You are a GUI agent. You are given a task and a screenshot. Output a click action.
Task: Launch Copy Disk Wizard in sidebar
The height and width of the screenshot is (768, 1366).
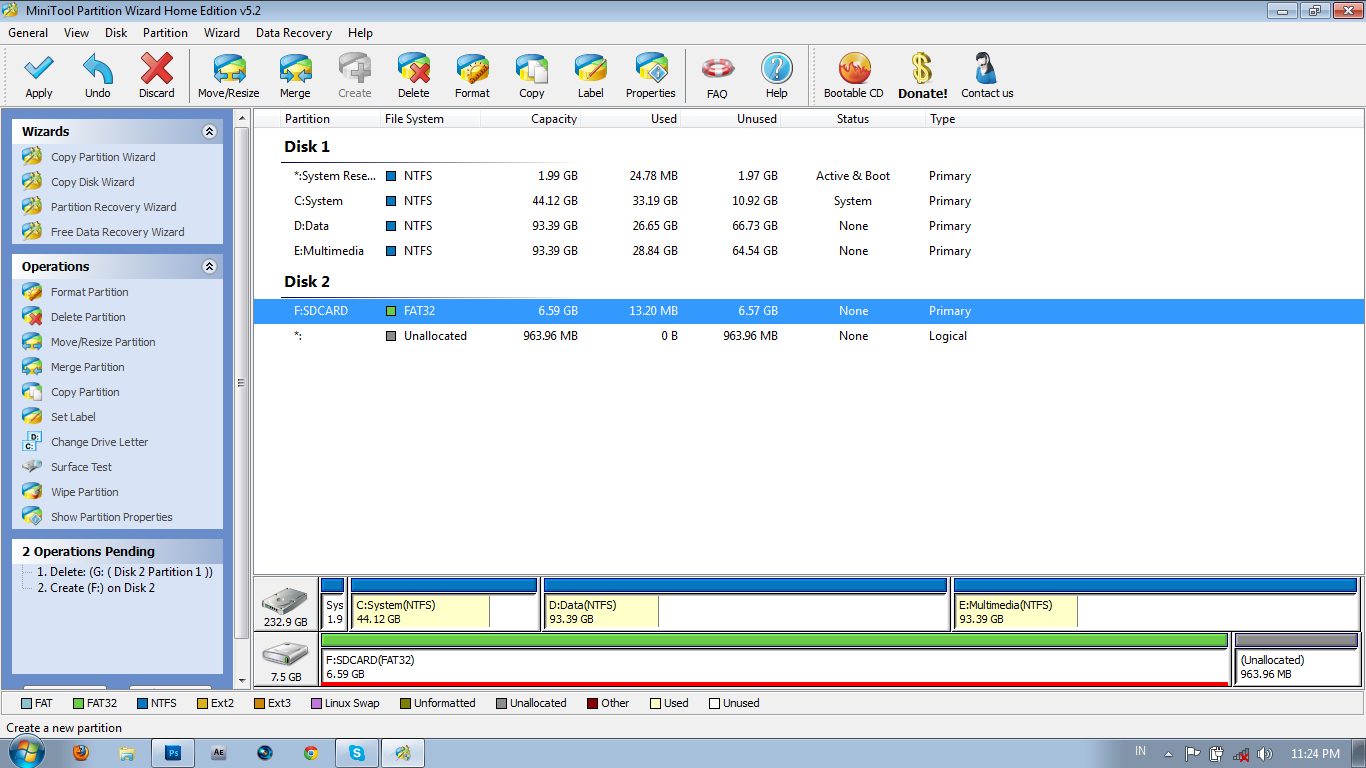click(x=92, y=182)
